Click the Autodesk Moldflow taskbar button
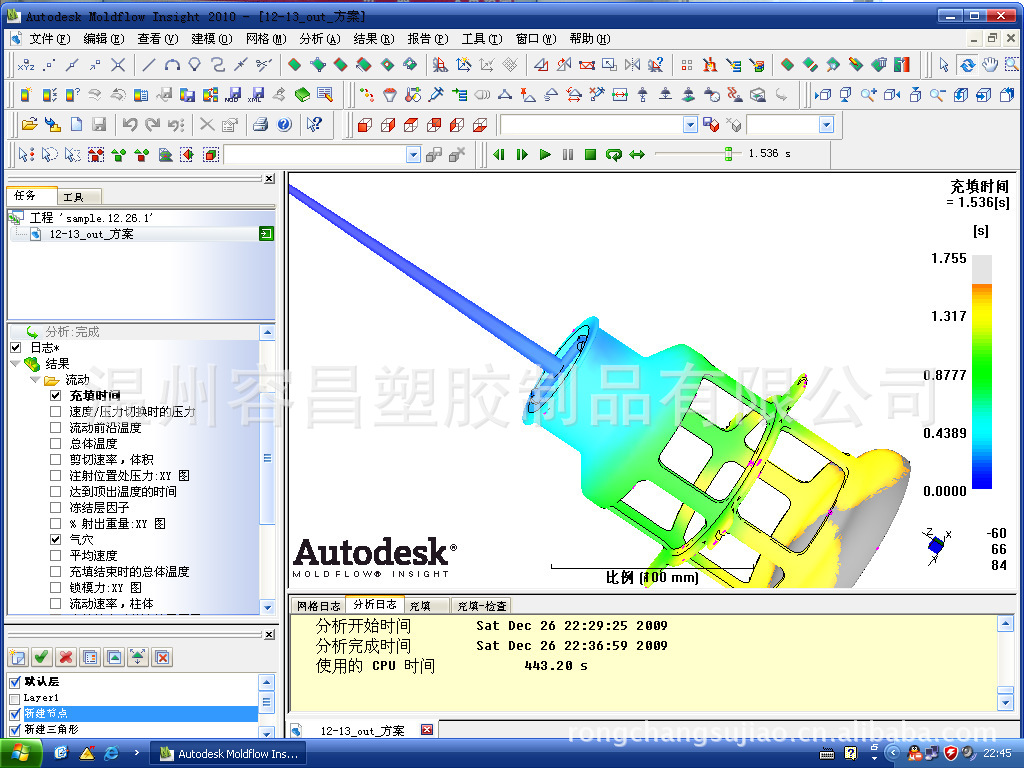1024x768 pixels. click(228, 754)
